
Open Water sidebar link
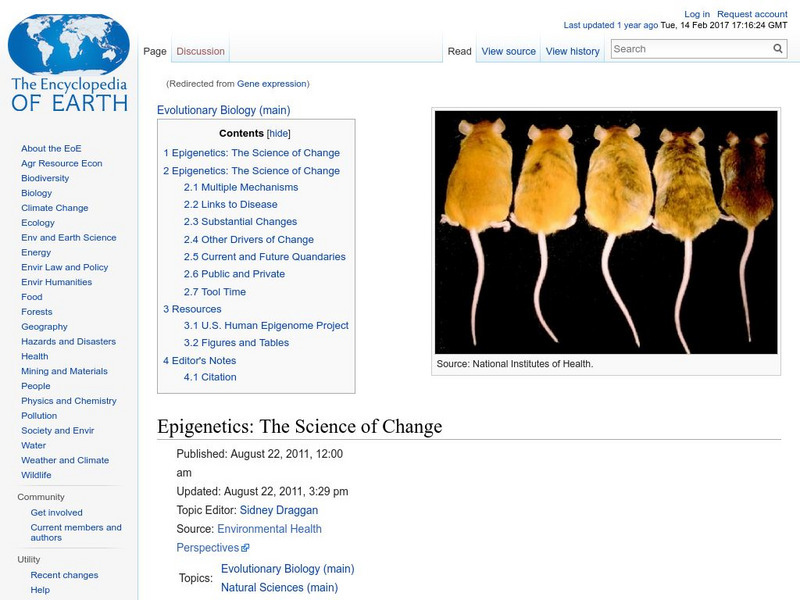[x=34, y=445]
